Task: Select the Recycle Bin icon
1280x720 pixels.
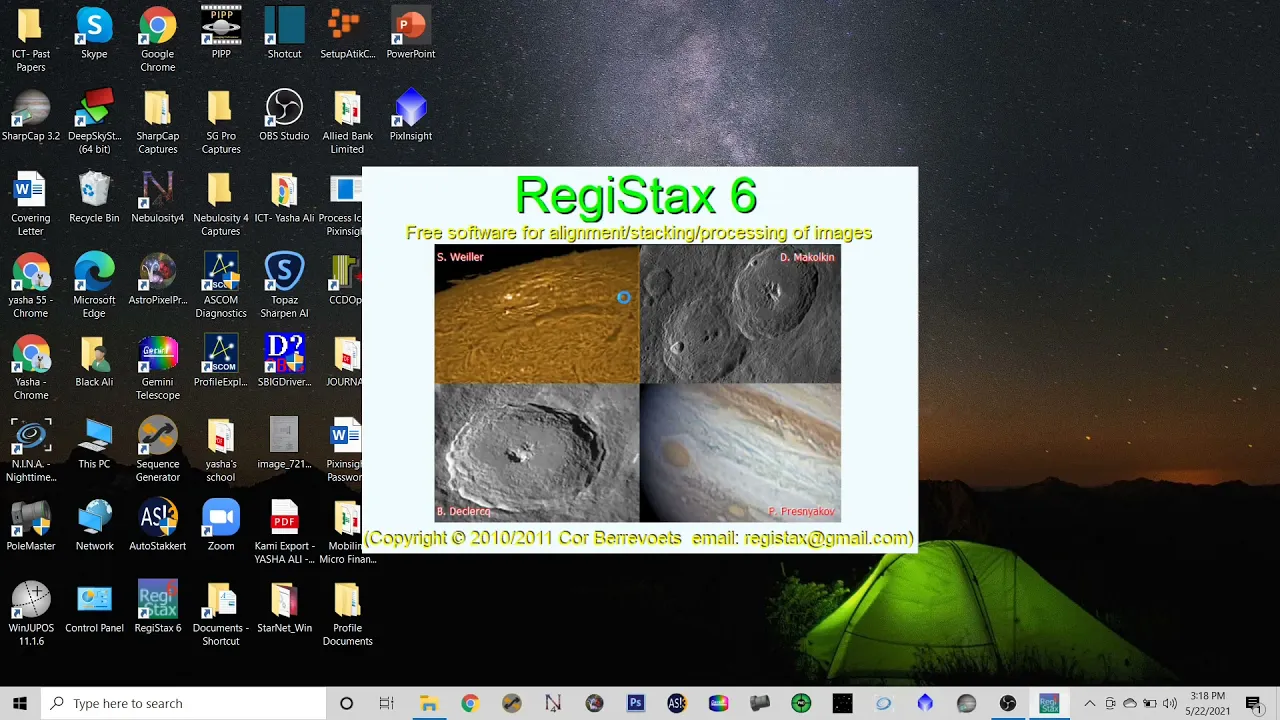Action: point(94,196)
